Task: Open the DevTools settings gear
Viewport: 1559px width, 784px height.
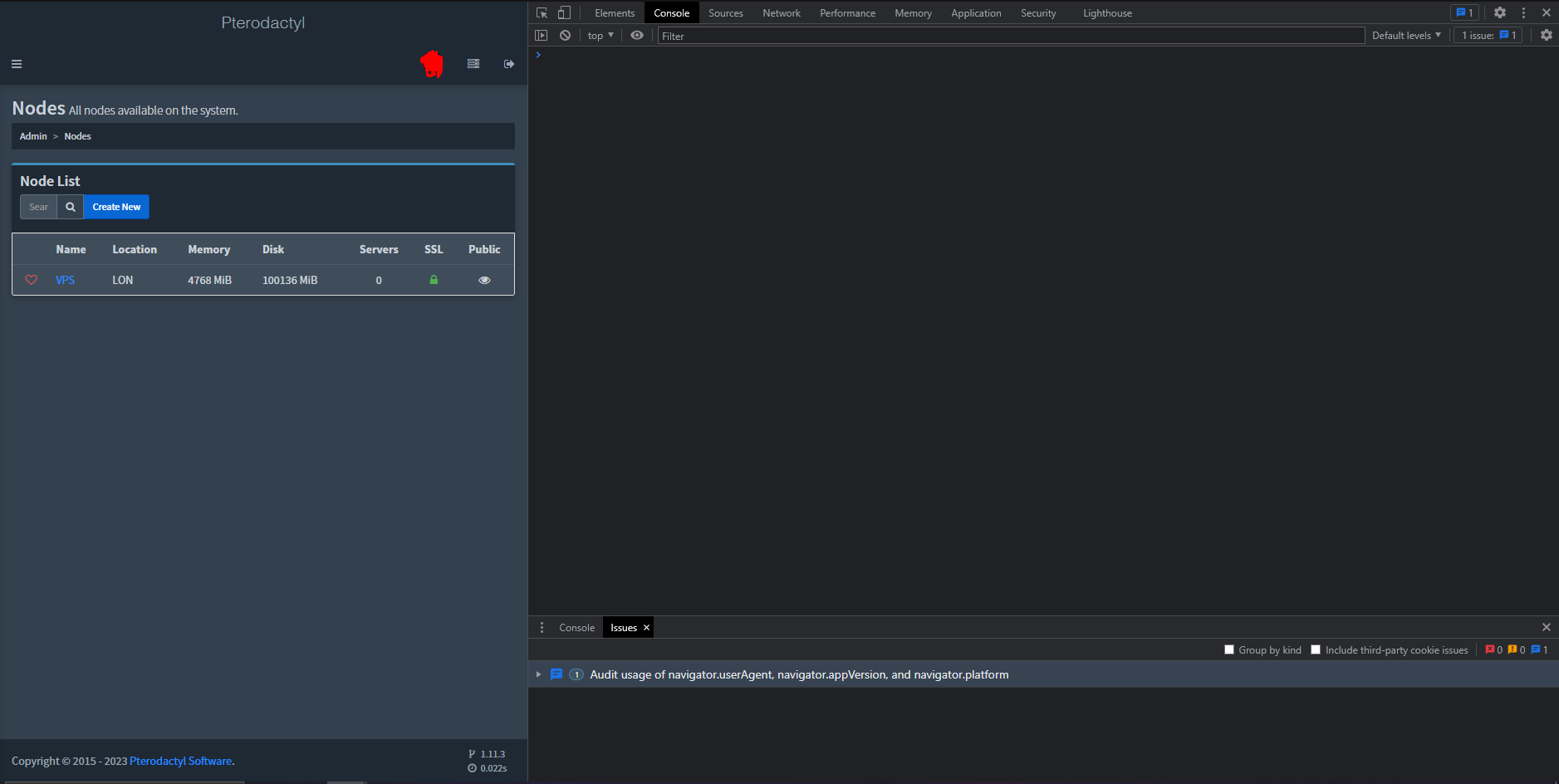Action: pyautogui.click(x=1498, y=12)
